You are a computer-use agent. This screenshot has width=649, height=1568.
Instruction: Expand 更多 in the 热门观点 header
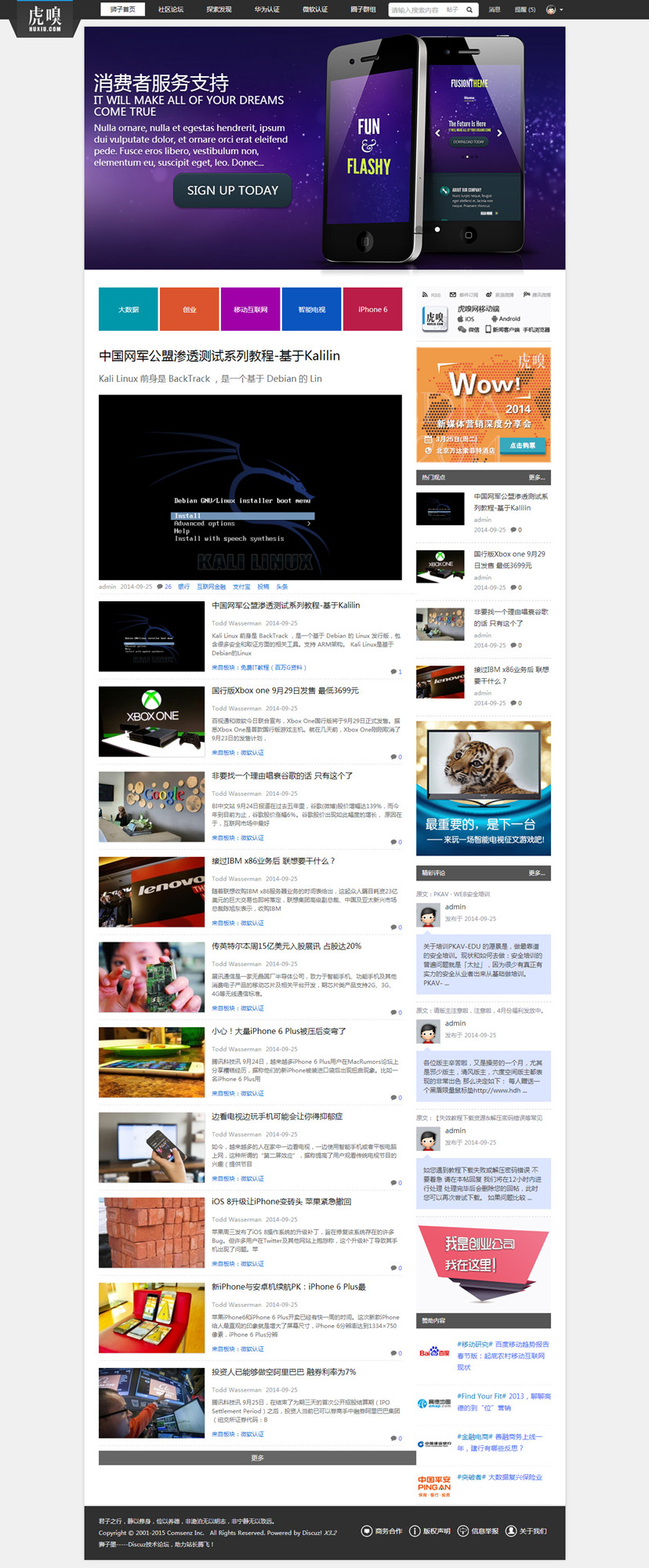tap(536, 477)
